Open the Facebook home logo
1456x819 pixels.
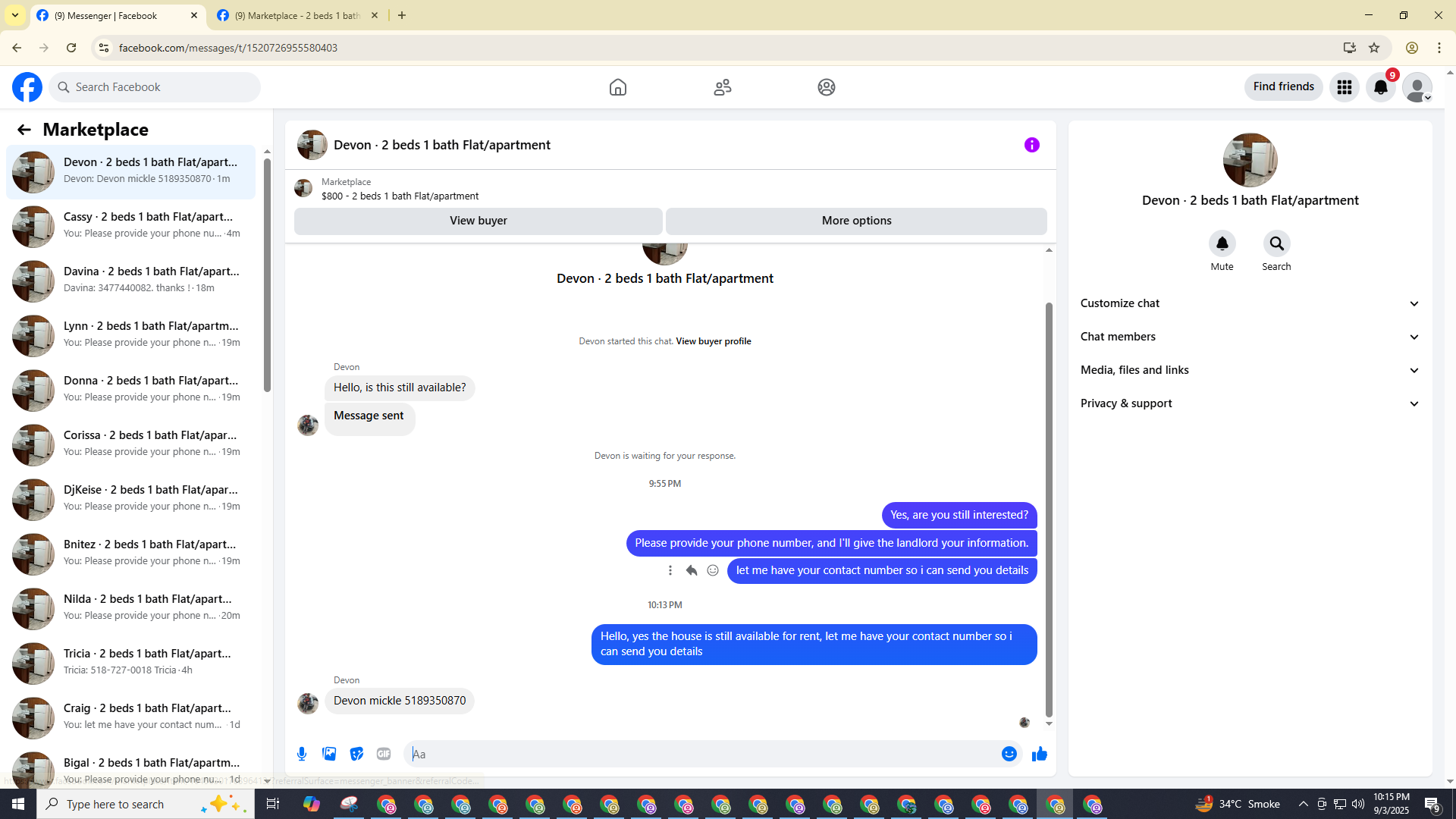(27, 87)
